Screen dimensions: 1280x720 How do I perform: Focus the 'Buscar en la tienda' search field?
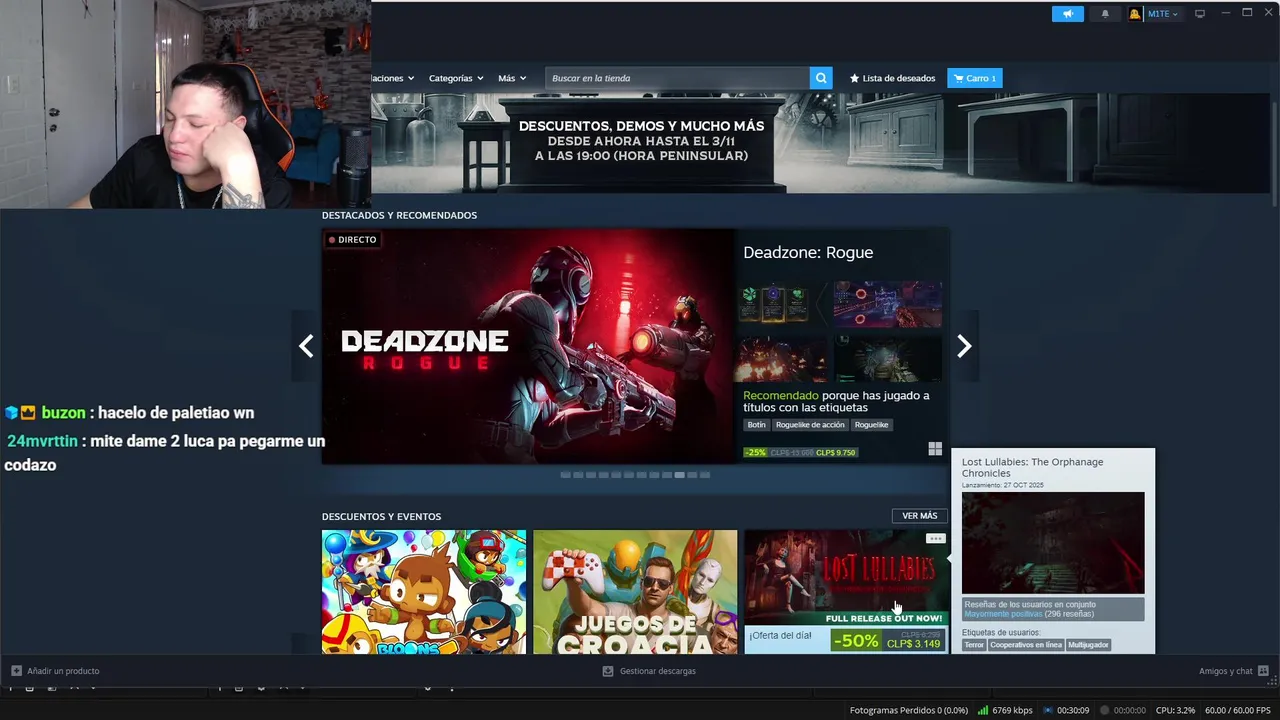point(678,78)
